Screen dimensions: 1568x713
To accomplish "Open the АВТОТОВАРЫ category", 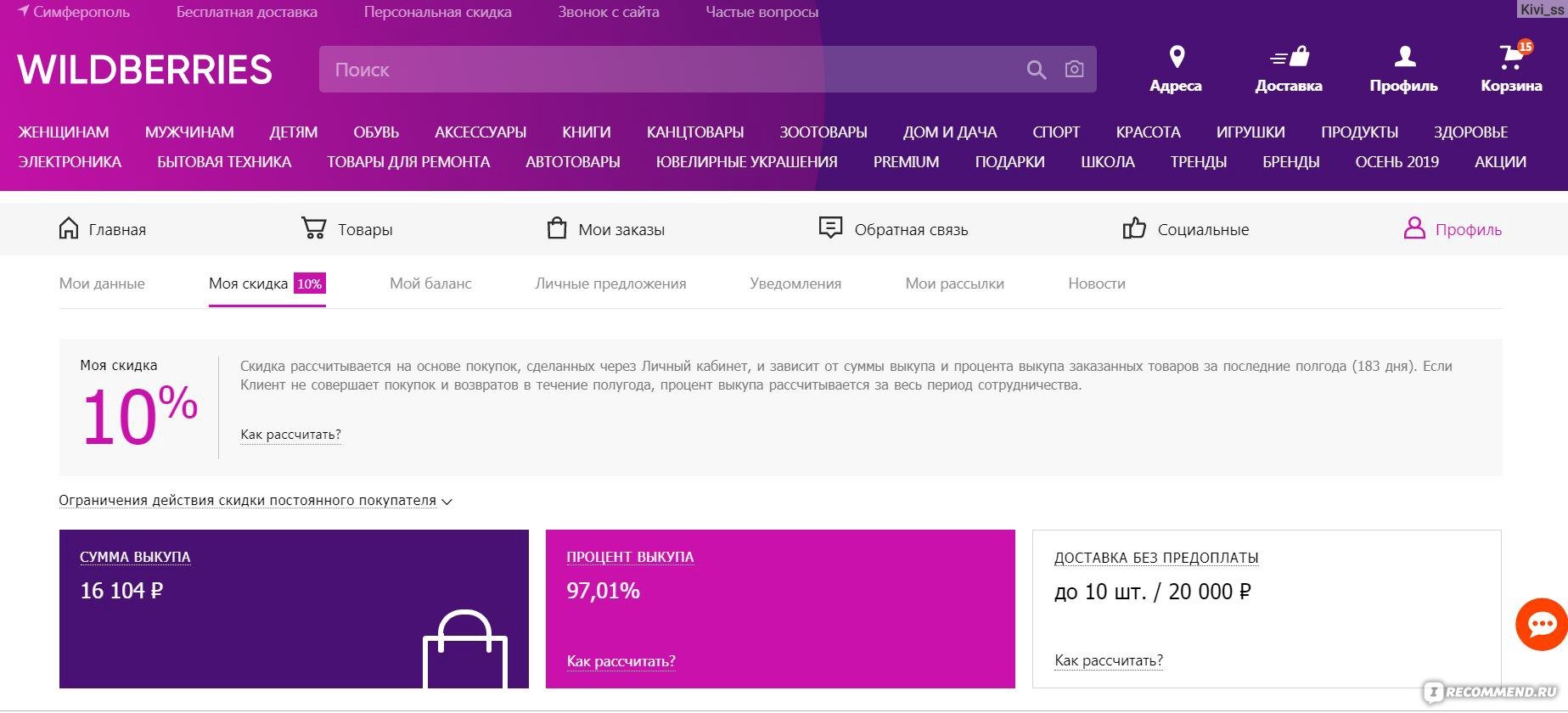I will [573, 162].
